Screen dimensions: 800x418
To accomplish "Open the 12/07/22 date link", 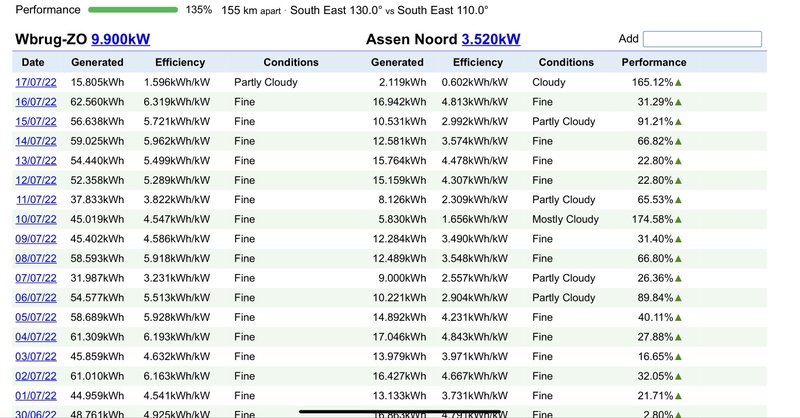I will click(x=36, y=180).
